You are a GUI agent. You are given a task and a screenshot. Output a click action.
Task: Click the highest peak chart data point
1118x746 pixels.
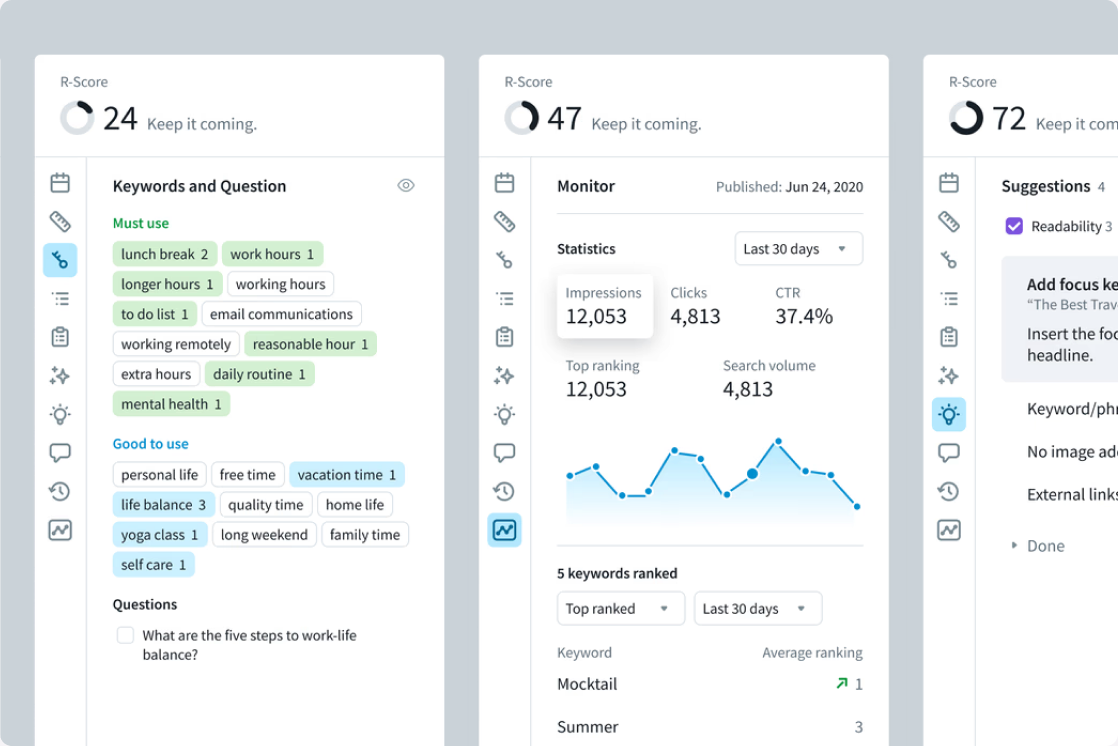pyautogui.click(x=778, y=441)
